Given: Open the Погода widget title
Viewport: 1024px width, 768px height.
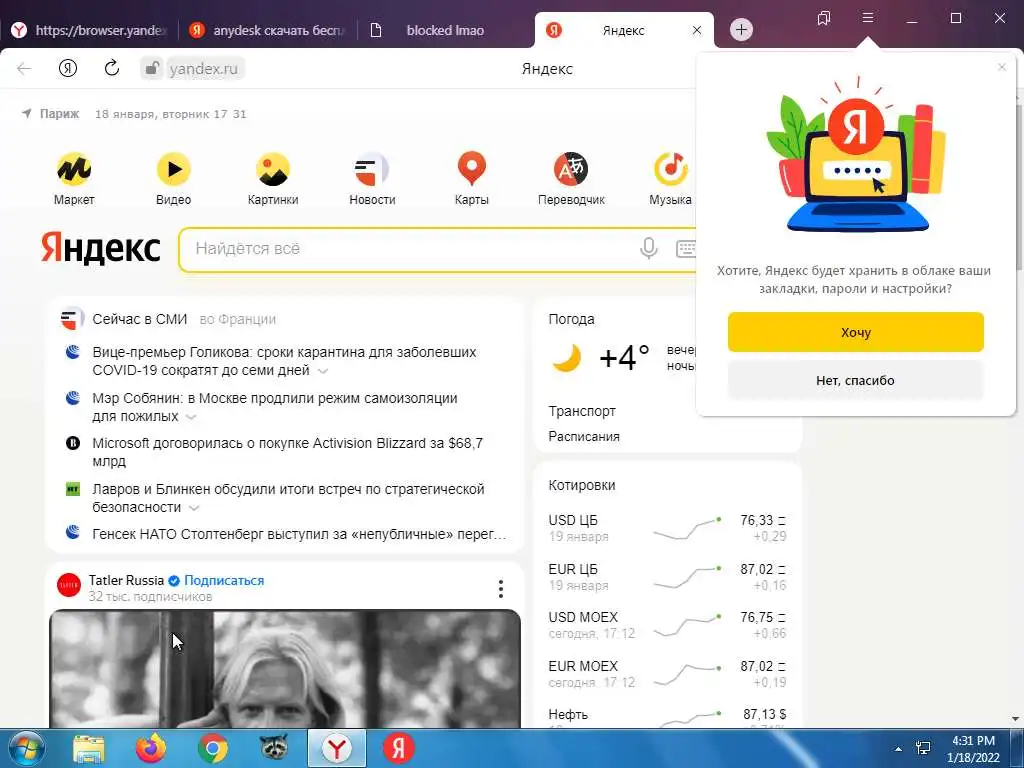Looking at the screenshot, I should tap(571, 319).
